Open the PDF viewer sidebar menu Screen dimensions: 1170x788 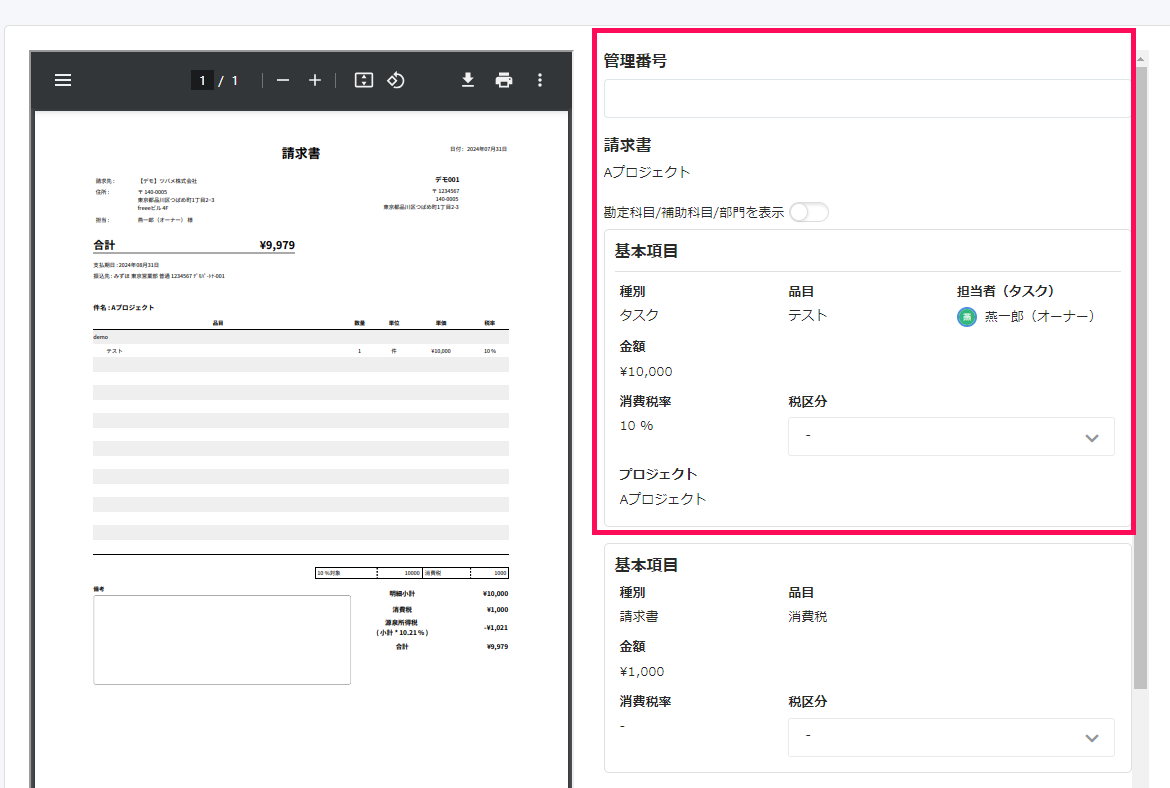click(63, 80)
